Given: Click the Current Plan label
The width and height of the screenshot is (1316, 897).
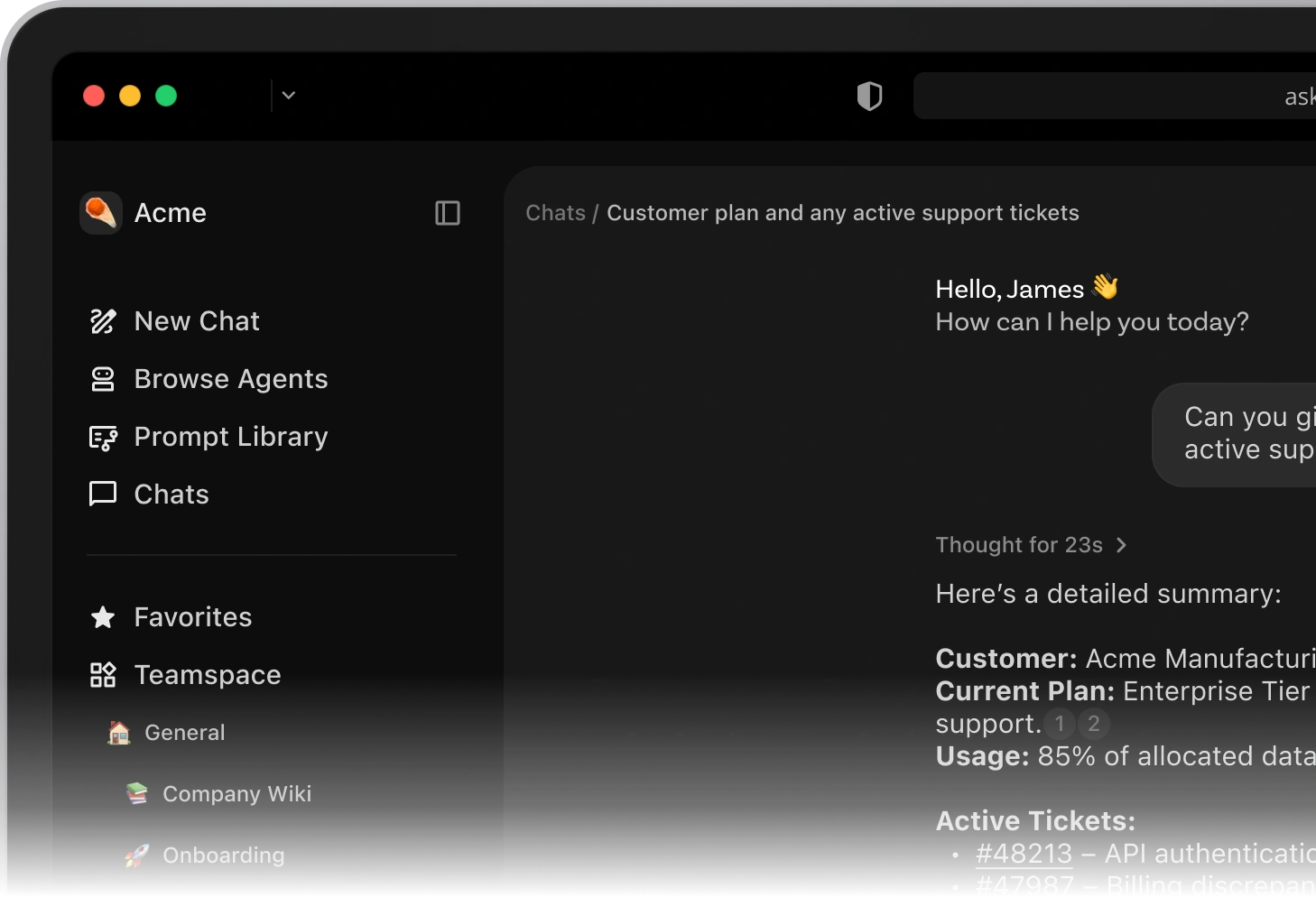Looking at the screenshot, I should (1025, 691).
